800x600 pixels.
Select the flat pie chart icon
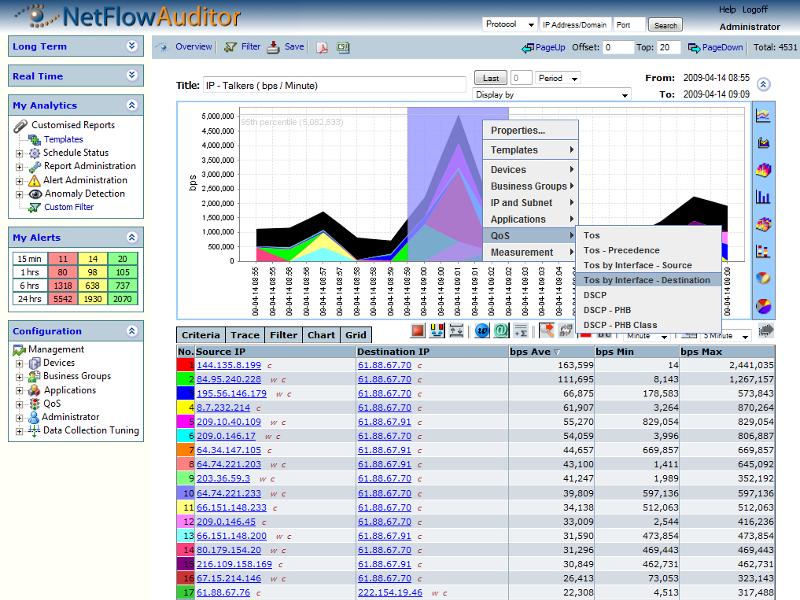coord(763,306)
